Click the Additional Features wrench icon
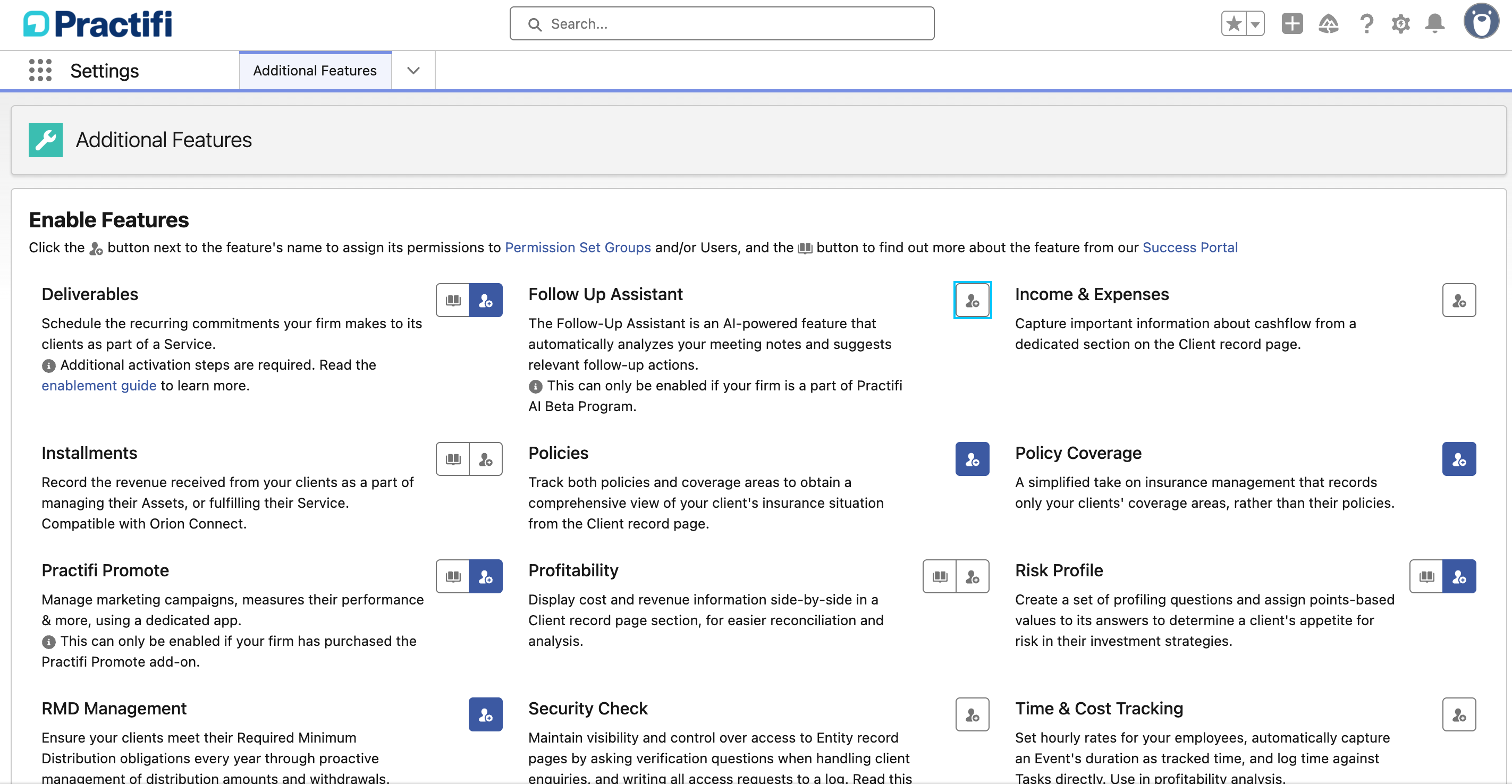The width and height of the screenshot is (1512, 784). pyautogui.click(x=46, y=140)
